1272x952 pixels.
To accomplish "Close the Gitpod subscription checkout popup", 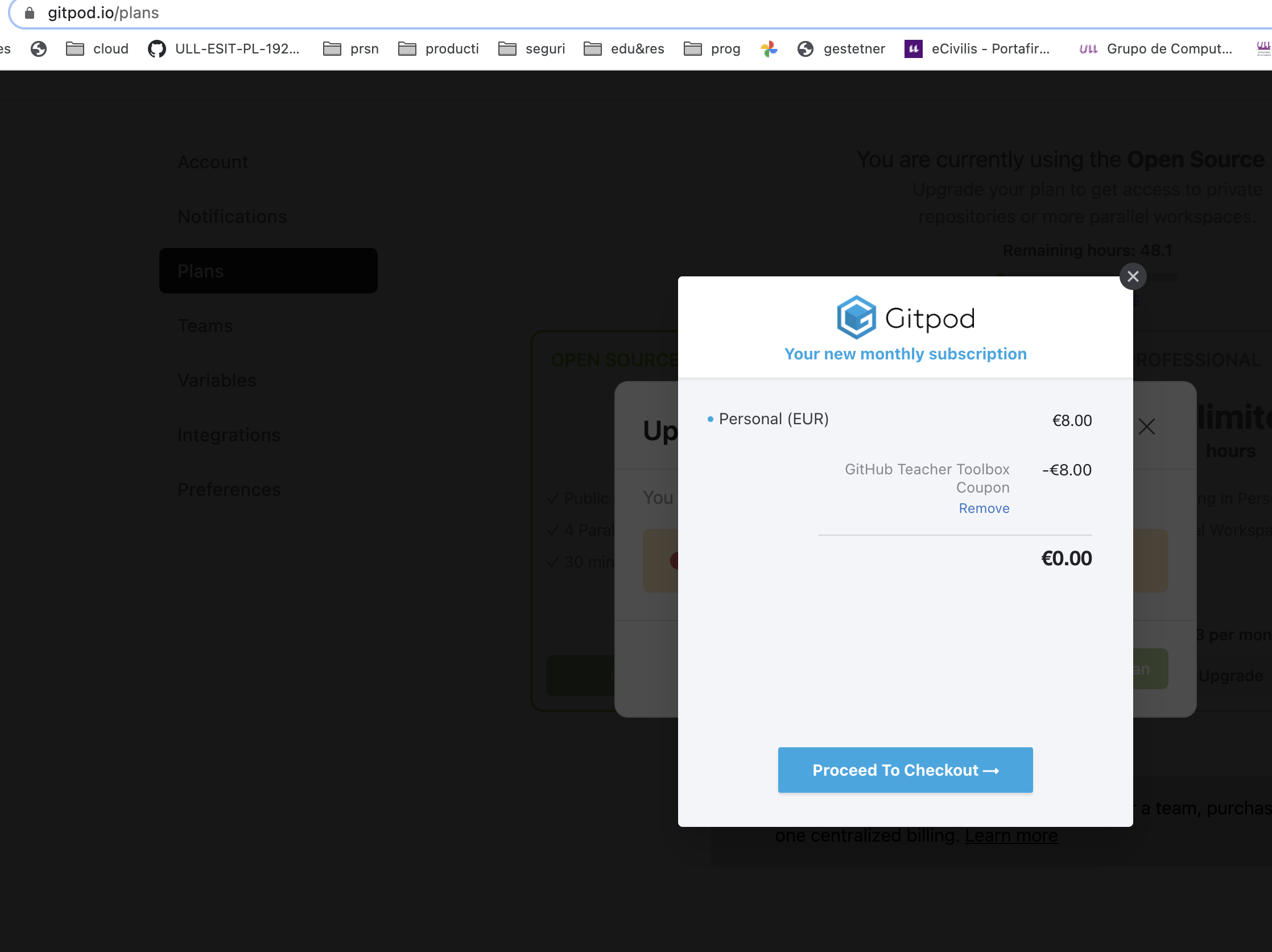I will 1132,276.
